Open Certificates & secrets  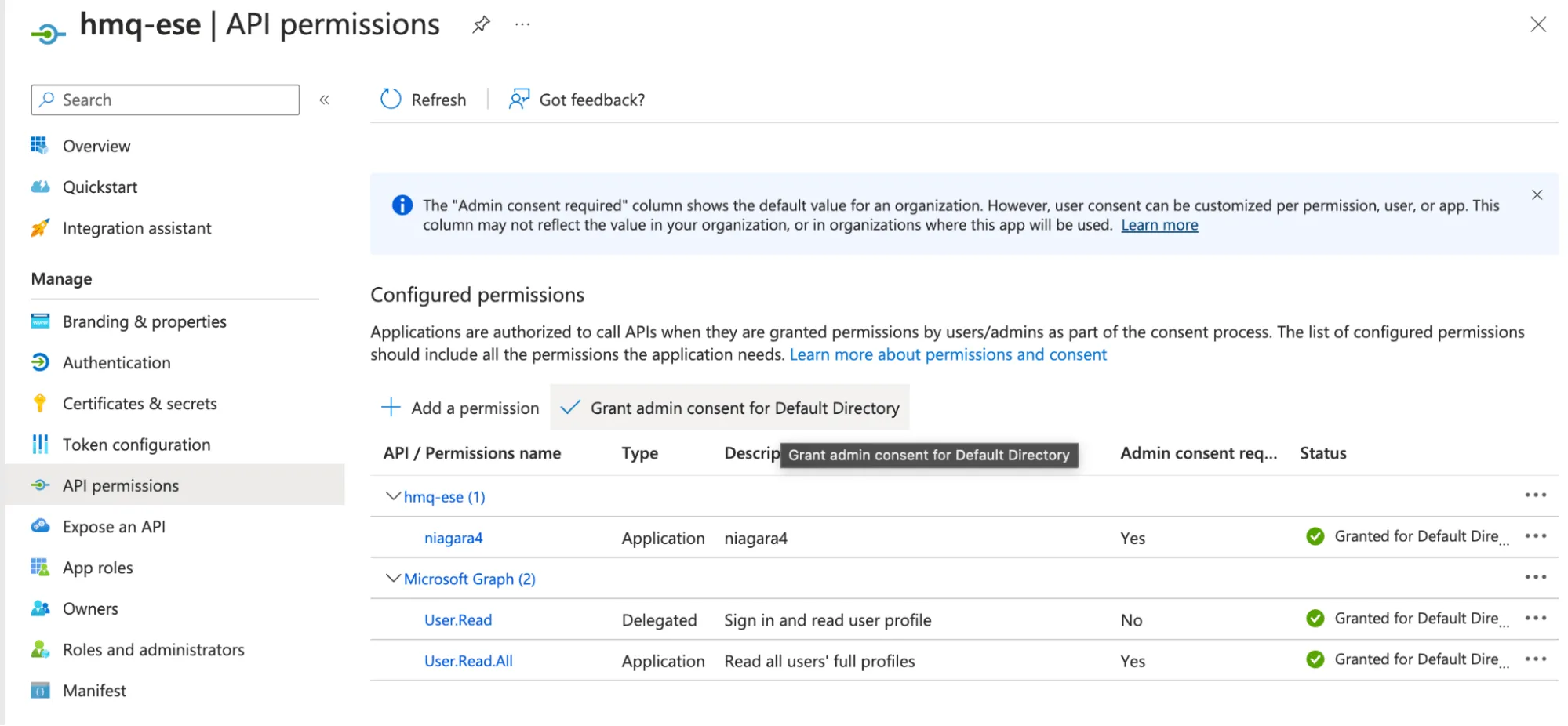(x=140, y=403)
